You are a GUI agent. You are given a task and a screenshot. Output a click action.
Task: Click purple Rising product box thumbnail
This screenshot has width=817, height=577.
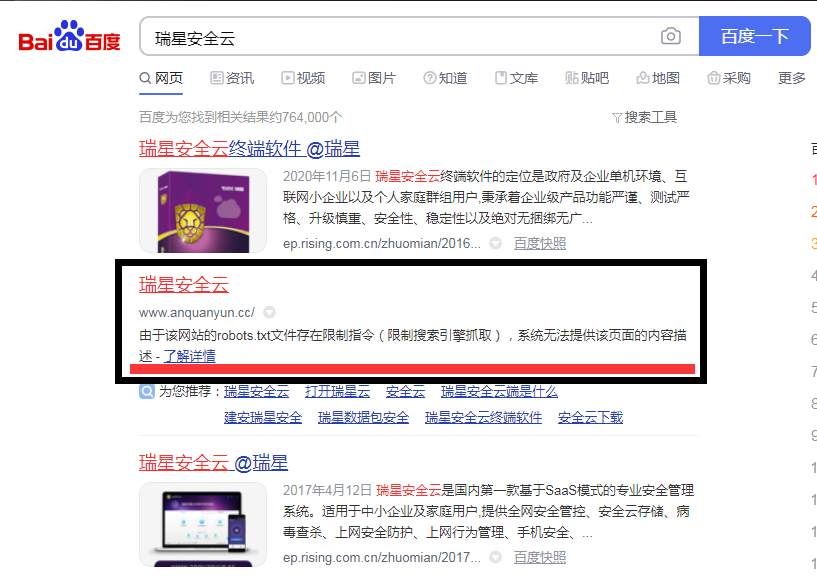(203, 211)
